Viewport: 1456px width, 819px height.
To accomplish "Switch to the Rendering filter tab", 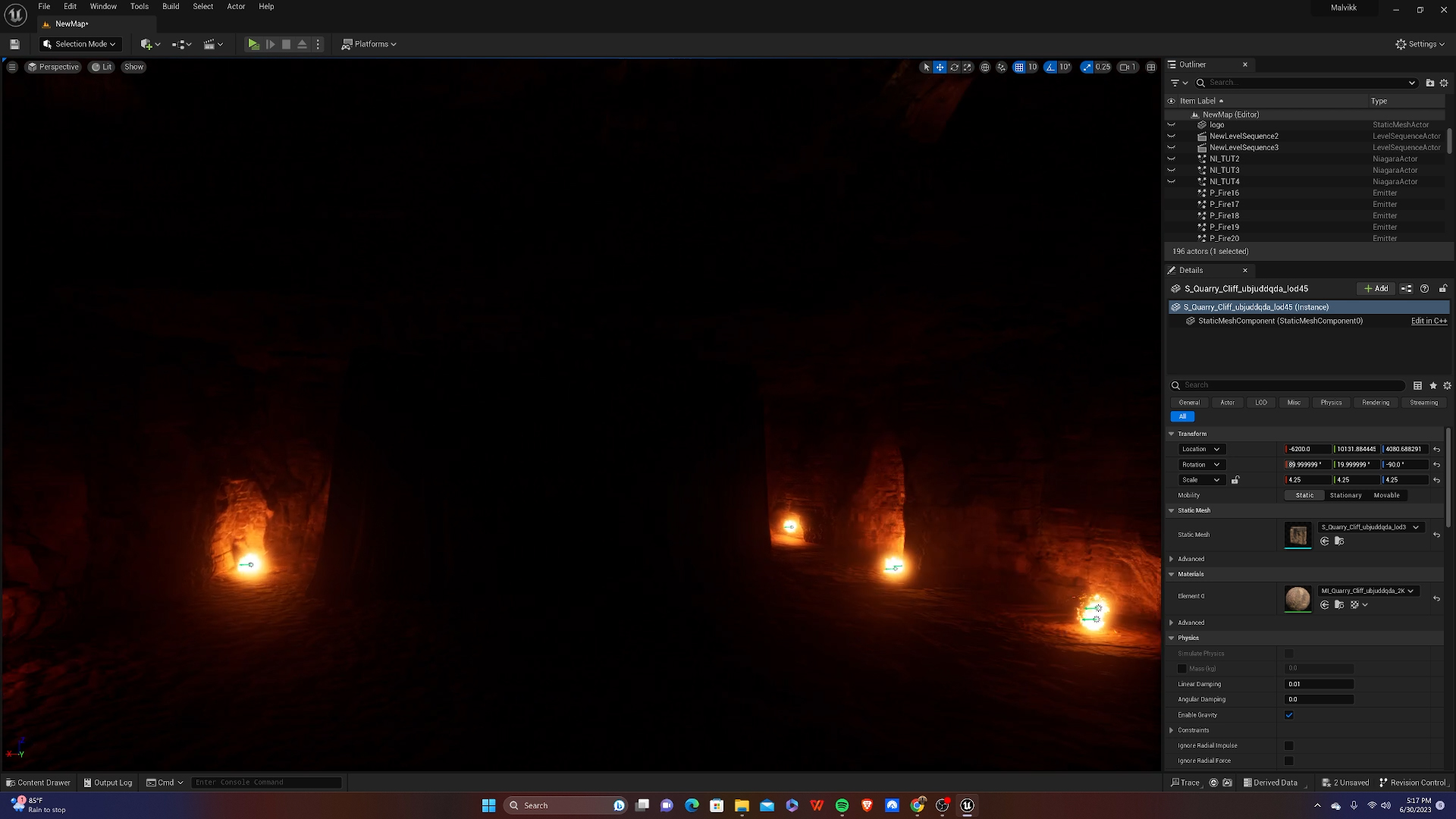I will tap(1375, 403).
